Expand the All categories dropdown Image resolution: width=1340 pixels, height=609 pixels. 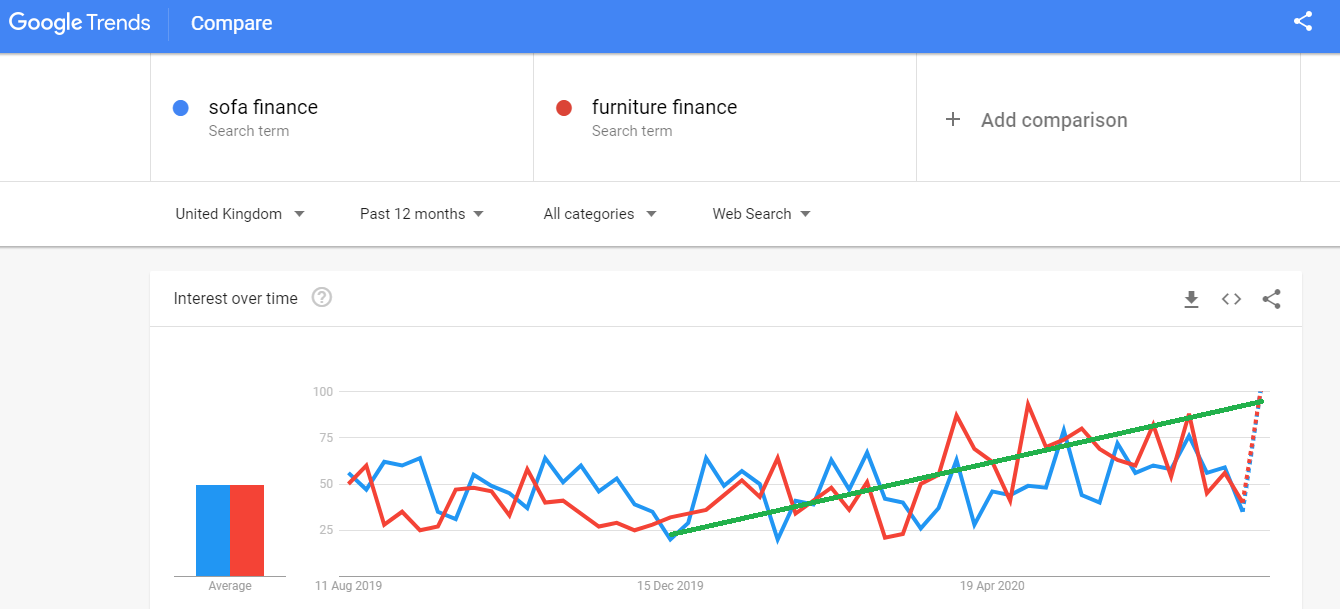tap(600, 214)
